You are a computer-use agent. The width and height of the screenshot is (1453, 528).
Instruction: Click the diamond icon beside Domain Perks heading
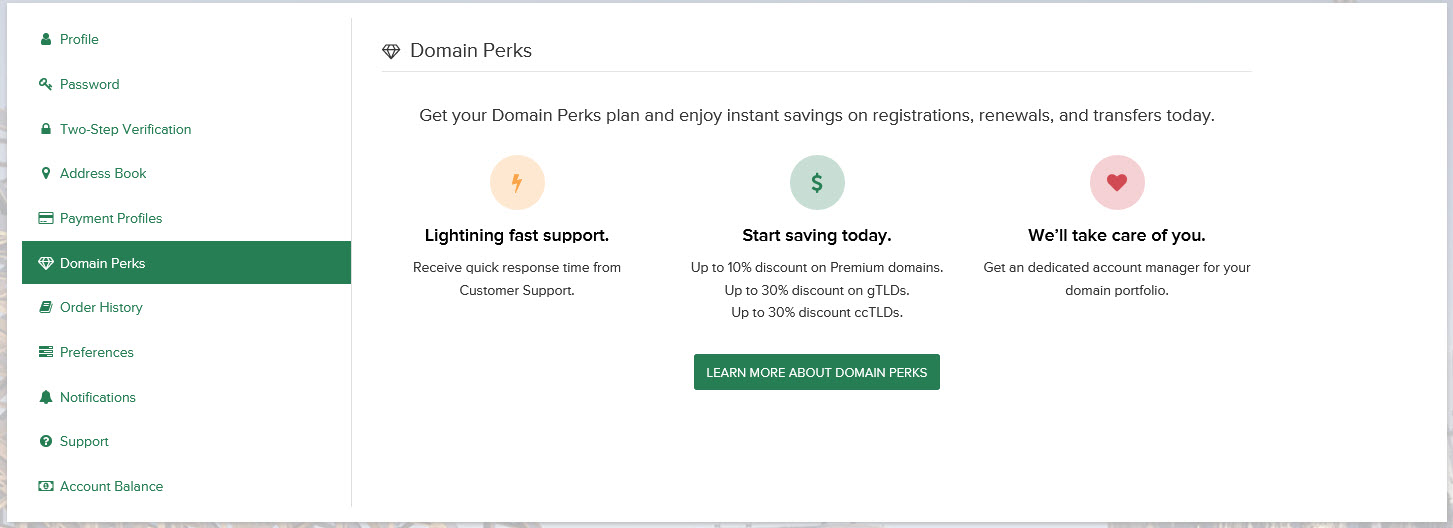pyautogui.click(x=391, y=51)
